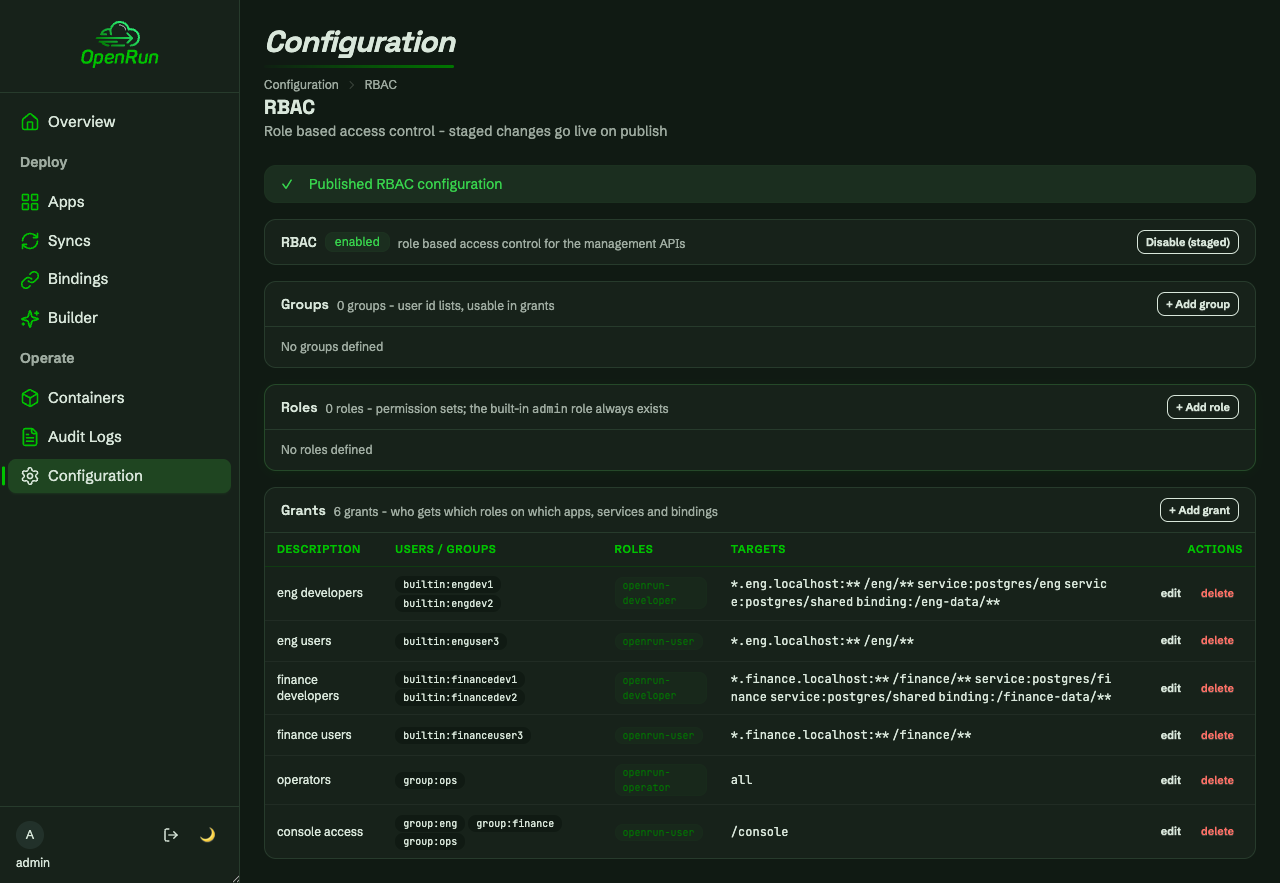Delete the eng developers grant
The image size is (1280, 883).
(1217, 593)
